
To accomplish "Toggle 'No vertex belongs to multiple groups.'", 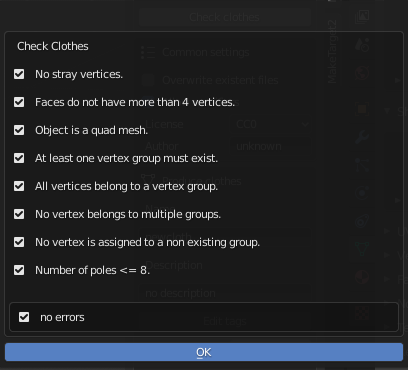I will click(19, 214).
